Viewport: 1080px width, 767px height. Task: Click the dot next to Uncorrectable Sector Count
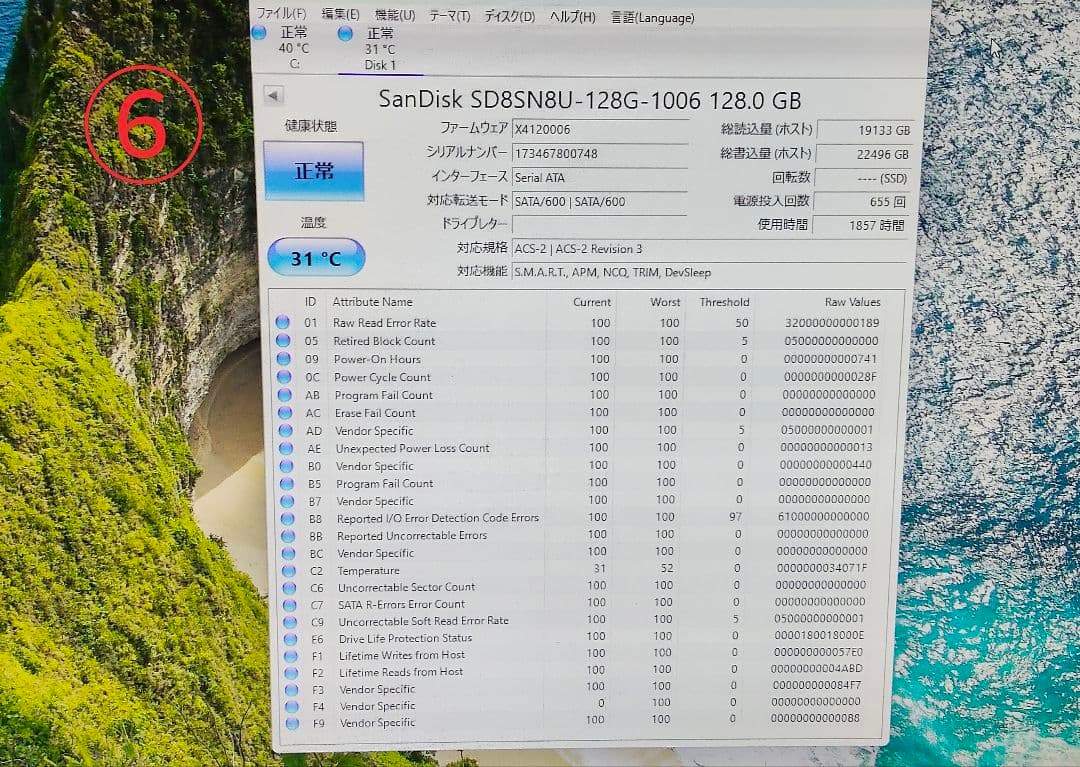(289, 588)
